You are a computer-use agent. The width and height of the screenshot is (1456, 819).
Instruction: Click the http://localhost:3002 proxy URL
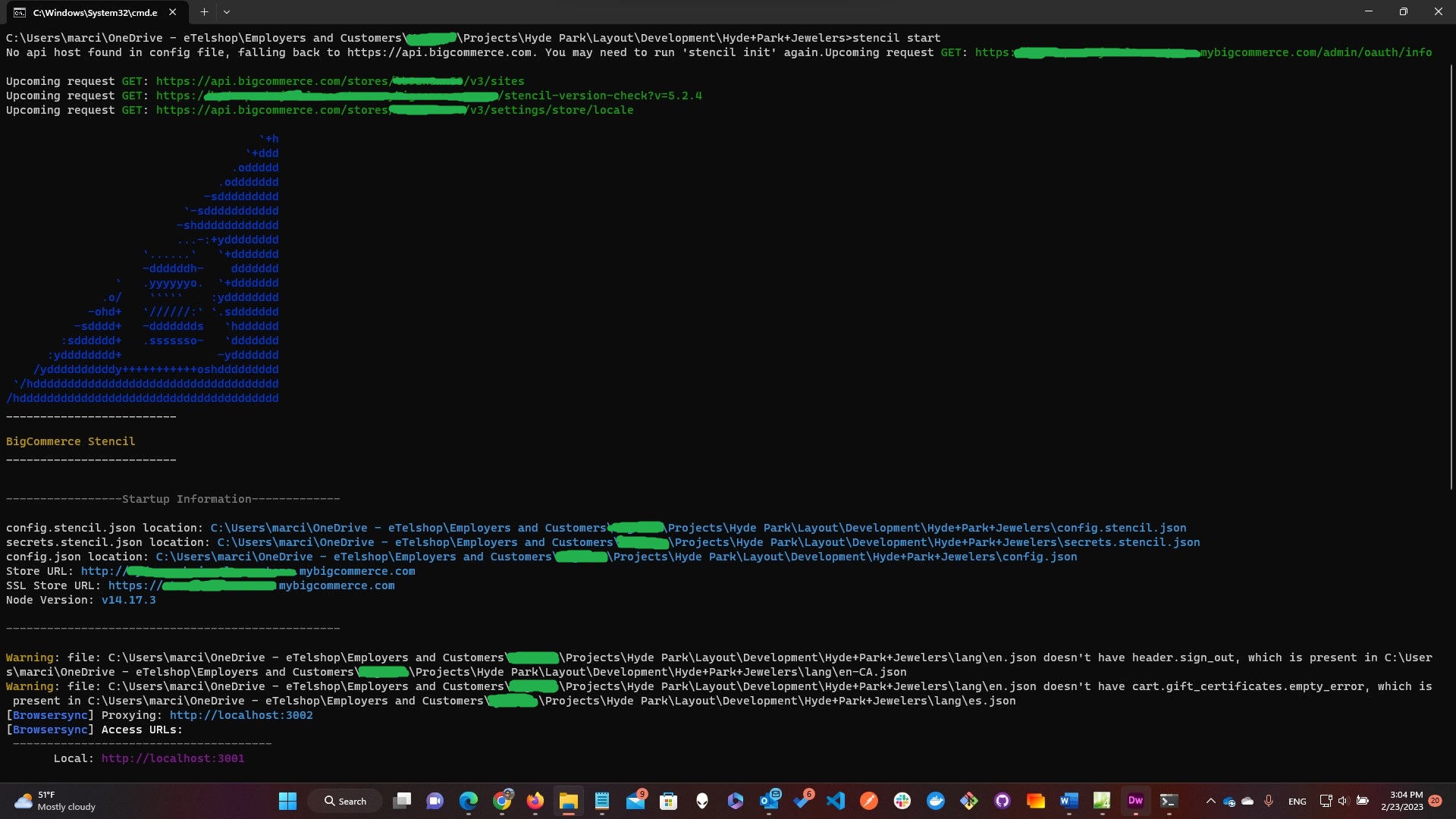coord(241,715)
